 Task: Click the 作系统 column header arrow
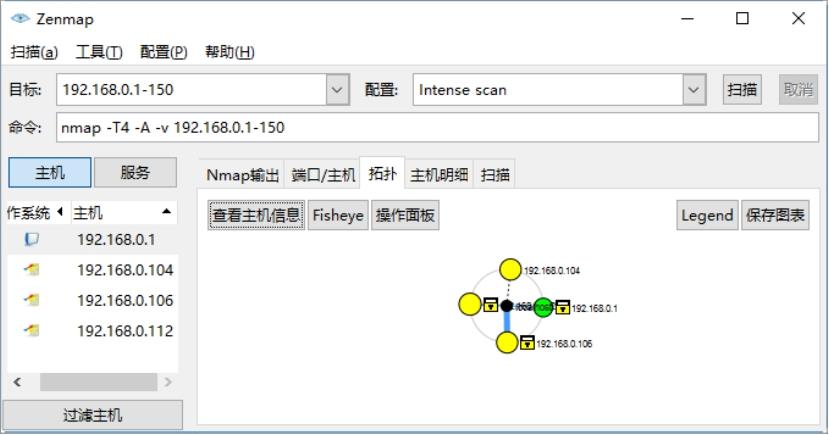[60, 212]
